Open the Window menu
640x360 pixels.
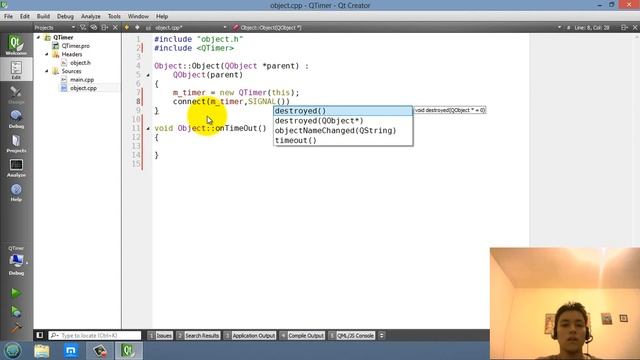[138, 16]
